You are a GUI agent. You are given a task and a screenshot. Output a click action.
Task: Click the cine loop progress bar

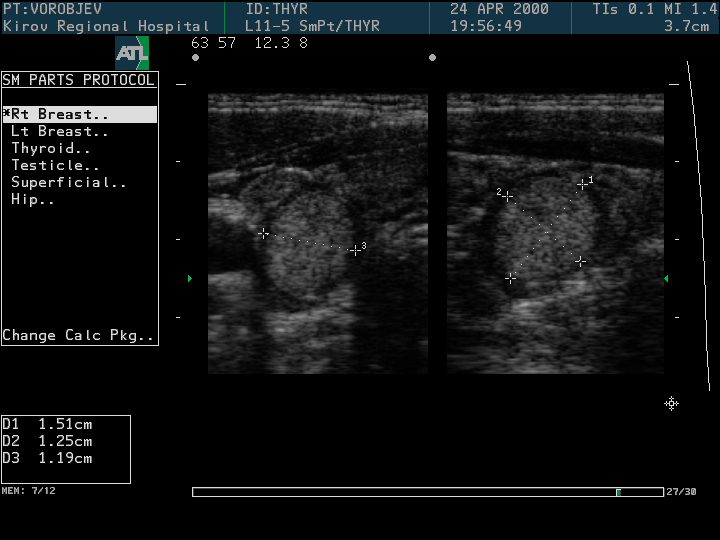(x=428, y=492)
